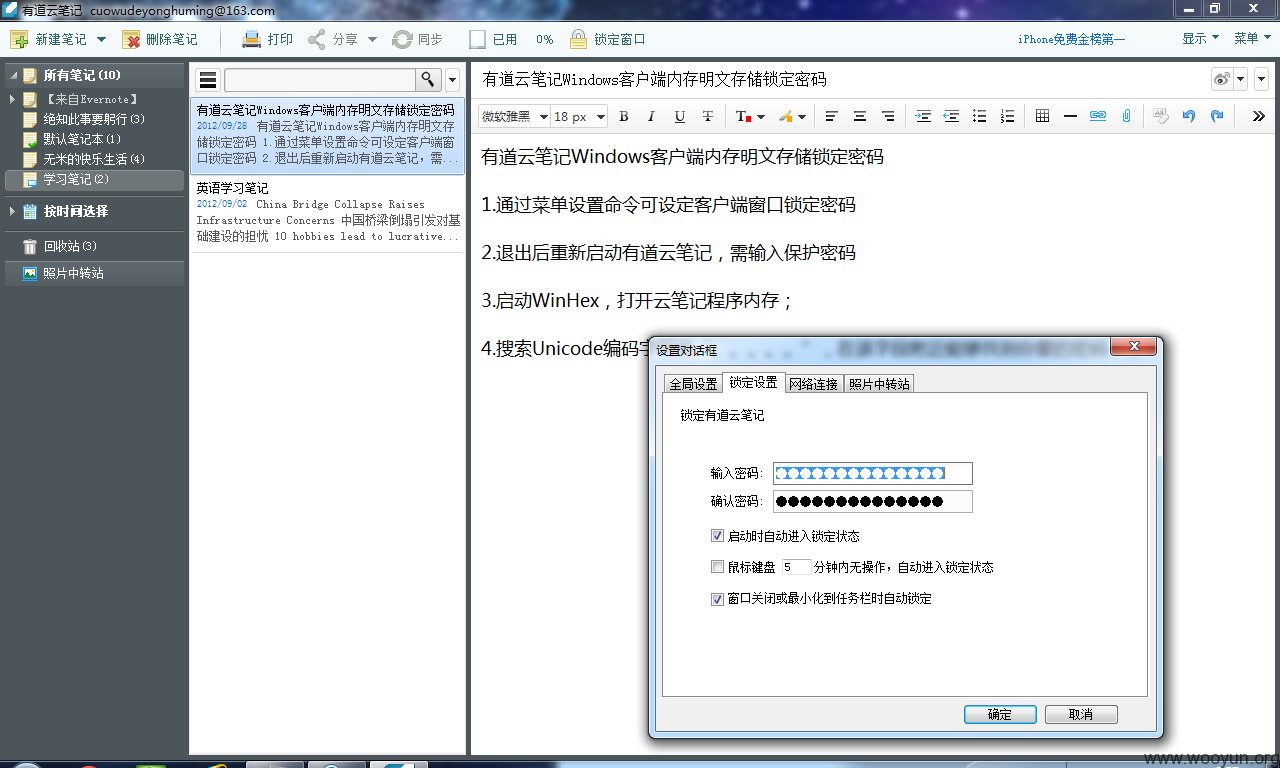The height and width of the screenshot is (768, 1280).
Task: Align text left
Action: pos(831,116)
